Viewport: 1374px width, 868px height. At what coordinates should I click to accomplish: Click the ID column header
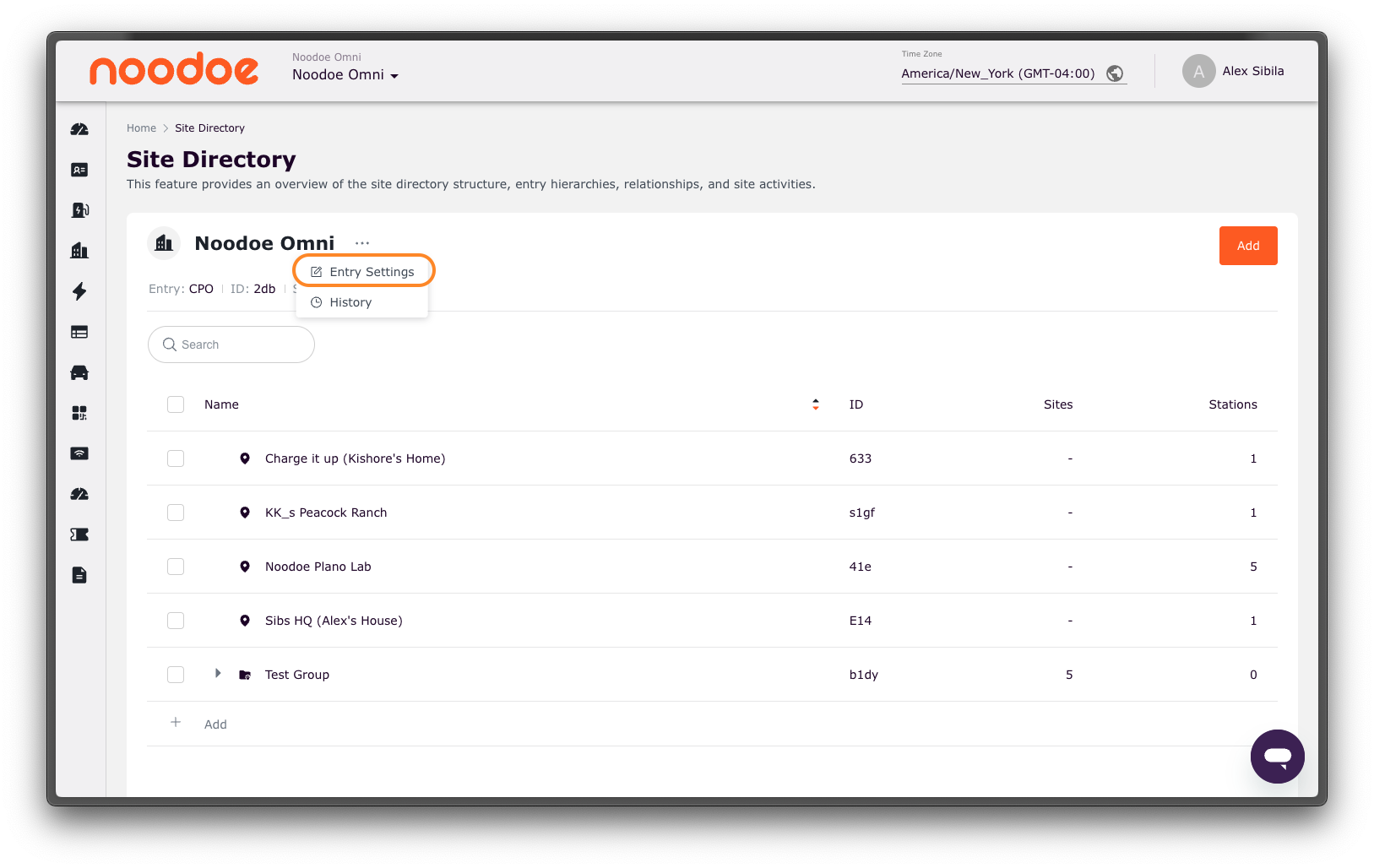[x=856, y=404]
